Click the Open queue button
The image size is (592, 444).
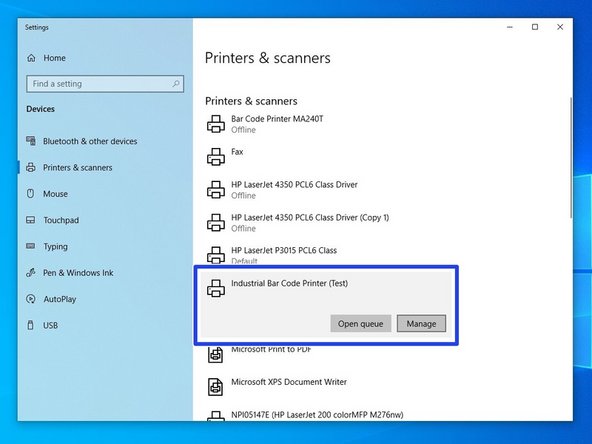click(x=361, y=324)
